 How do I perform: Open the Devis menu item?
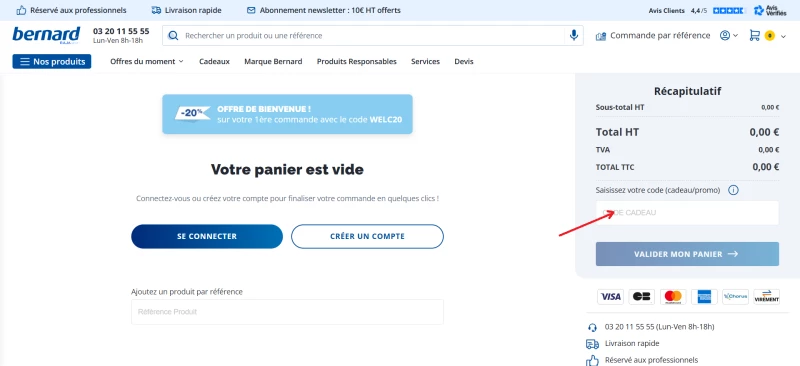pos(464,61)
